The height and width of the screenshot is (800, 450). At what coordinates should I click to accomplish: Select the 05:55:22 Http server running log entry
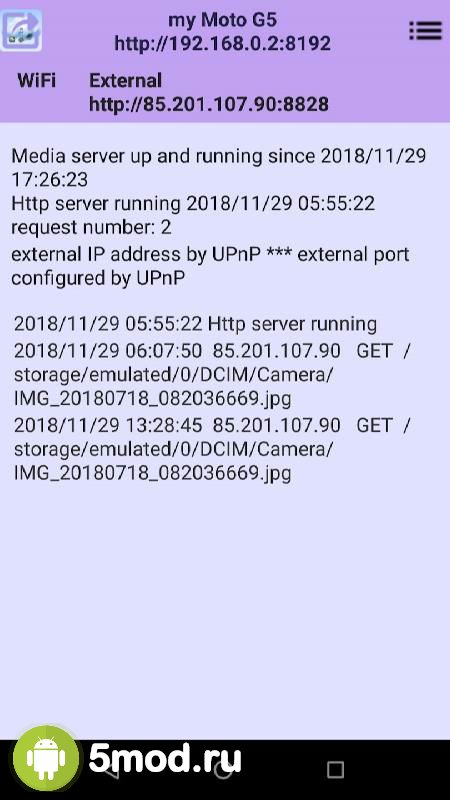[x=195, y=324]
